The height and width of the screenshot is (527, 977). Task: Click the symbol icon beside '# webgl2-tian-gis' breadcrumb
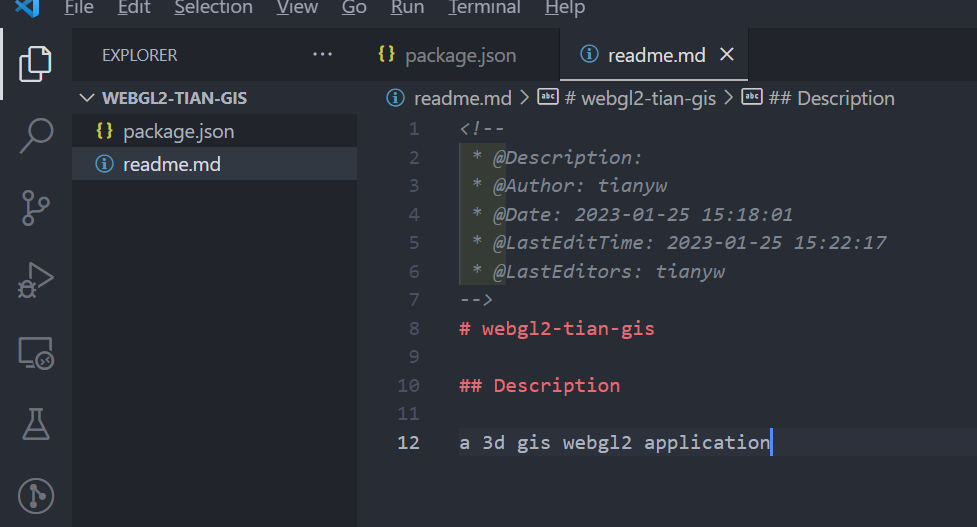pyautogui.click(x=548, y=97)
